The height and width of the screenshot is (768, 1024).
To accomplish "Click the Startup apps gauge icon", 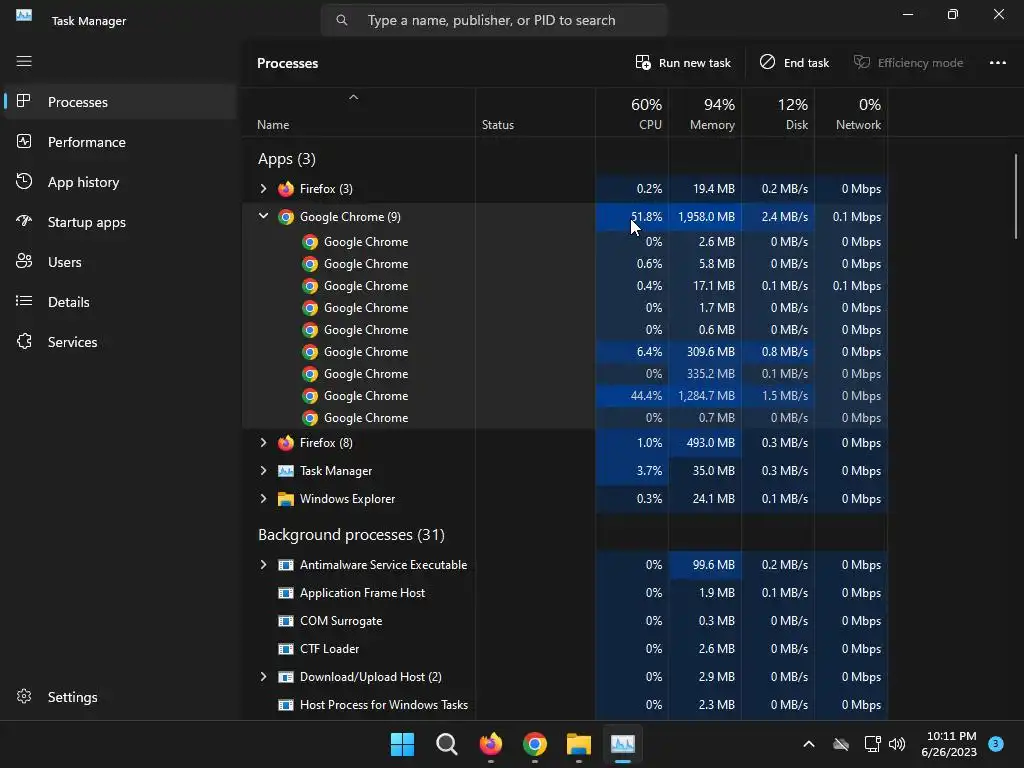I will point(24,221).
